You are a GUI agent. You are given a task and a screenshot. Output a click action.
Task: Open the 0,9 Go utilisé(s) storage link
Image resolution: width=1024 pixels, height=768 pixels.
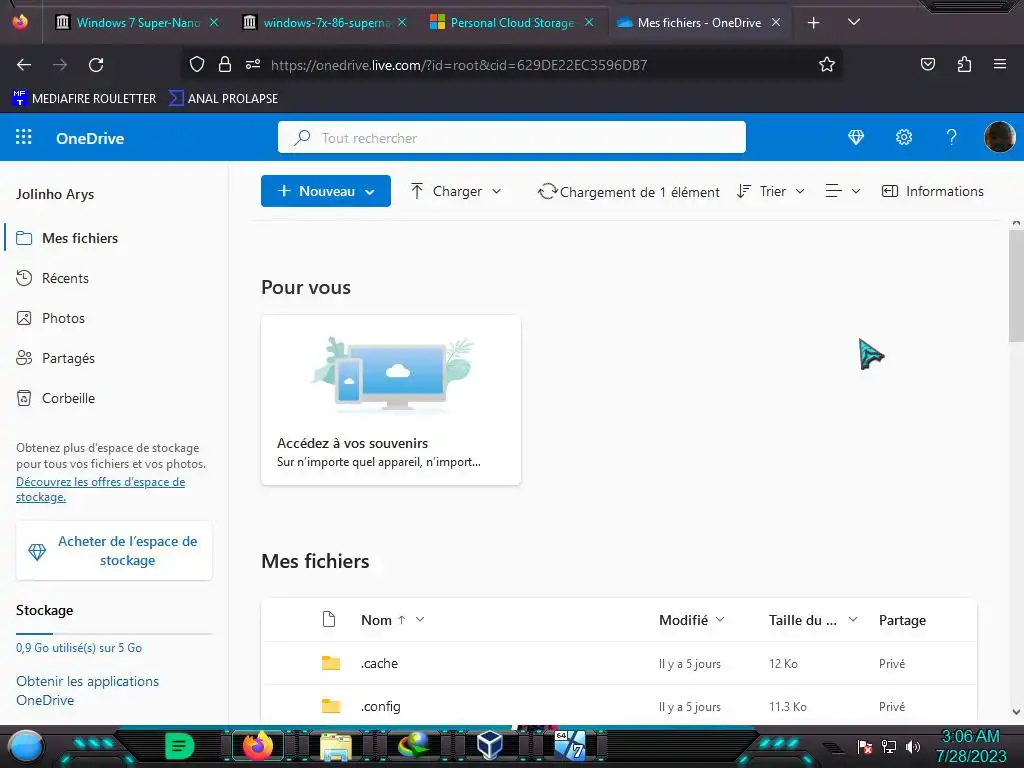point(79,647)
